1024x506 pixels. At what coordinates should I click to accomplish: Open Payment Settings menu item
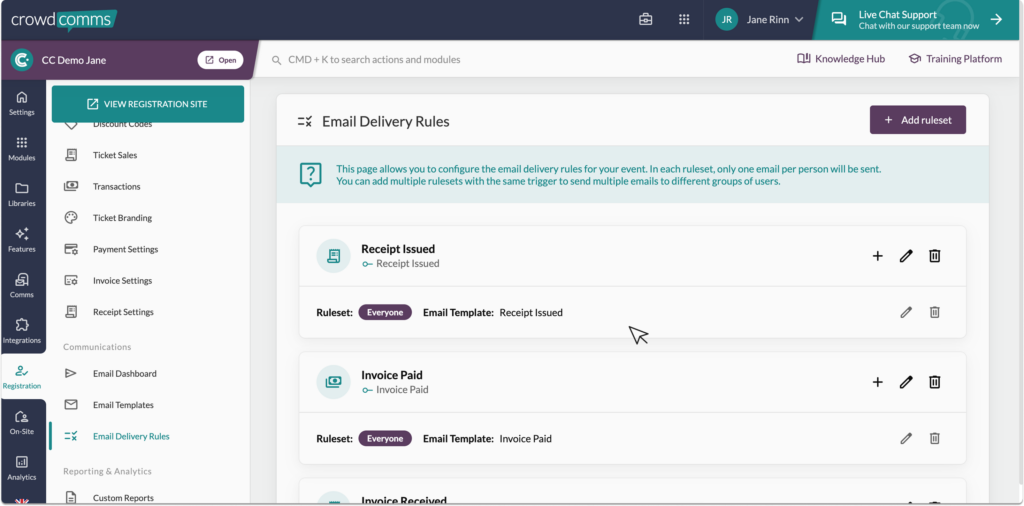[x=125, y=249]
